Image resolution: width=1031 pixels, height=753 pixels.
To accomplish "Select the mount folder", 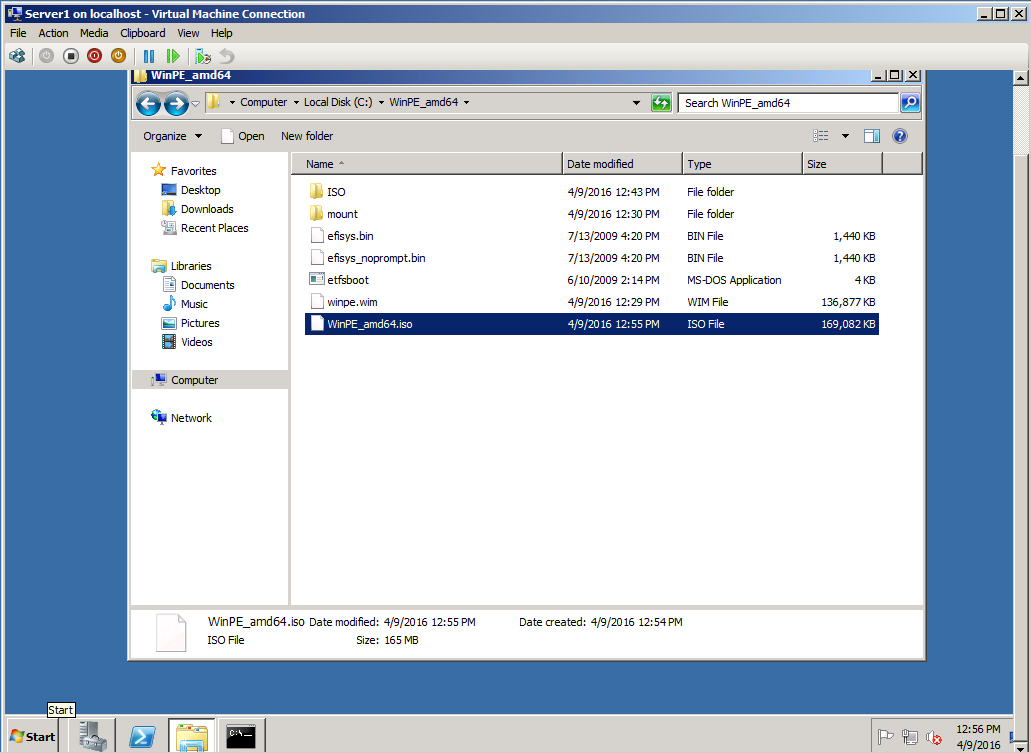I will pyautogui.click(x=592, y=214).
